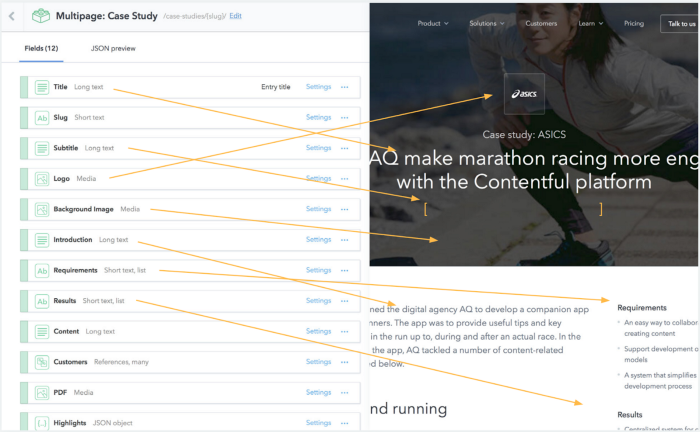The image size is (700, 432).
Task: Click the ASICS logo on the preview
Action: coord(524,94)
